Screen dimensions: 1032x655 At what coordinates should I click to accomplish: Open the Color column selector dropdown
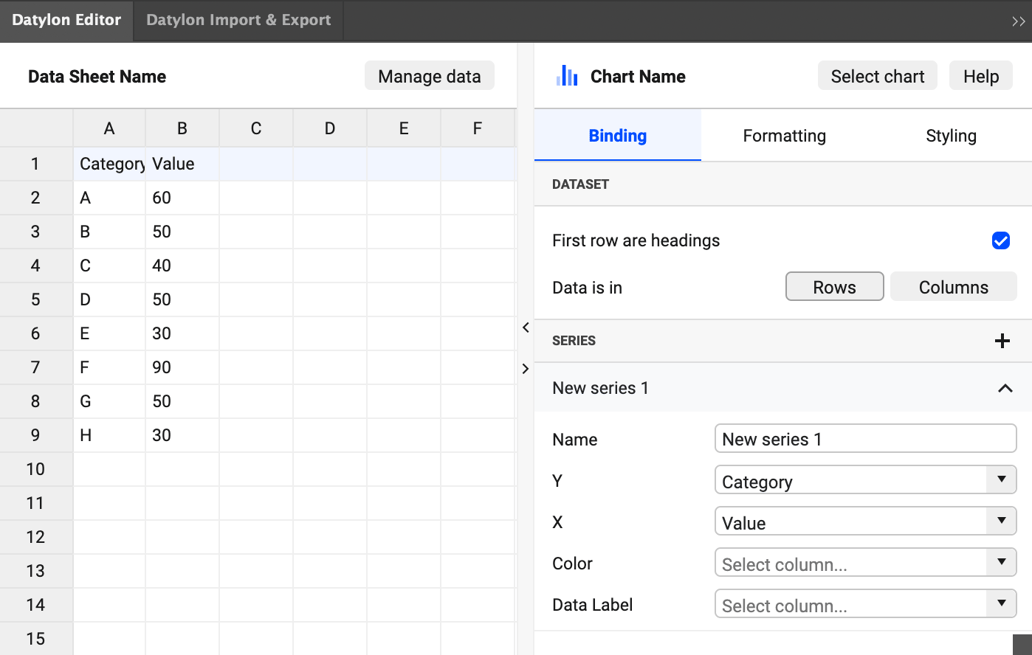(864, 563)
